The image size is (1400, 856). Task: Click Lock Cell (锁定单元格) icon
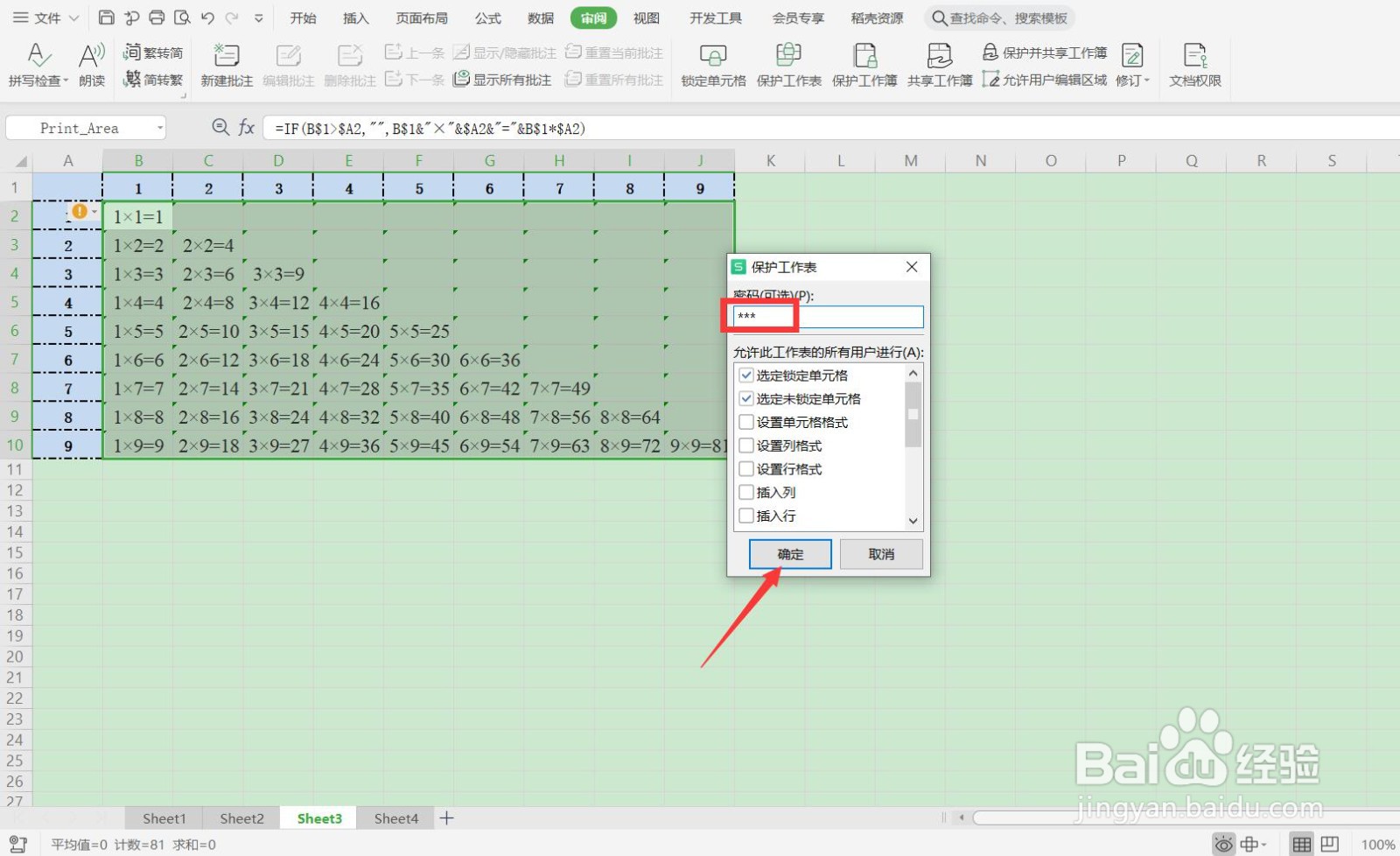coord(713,65)
